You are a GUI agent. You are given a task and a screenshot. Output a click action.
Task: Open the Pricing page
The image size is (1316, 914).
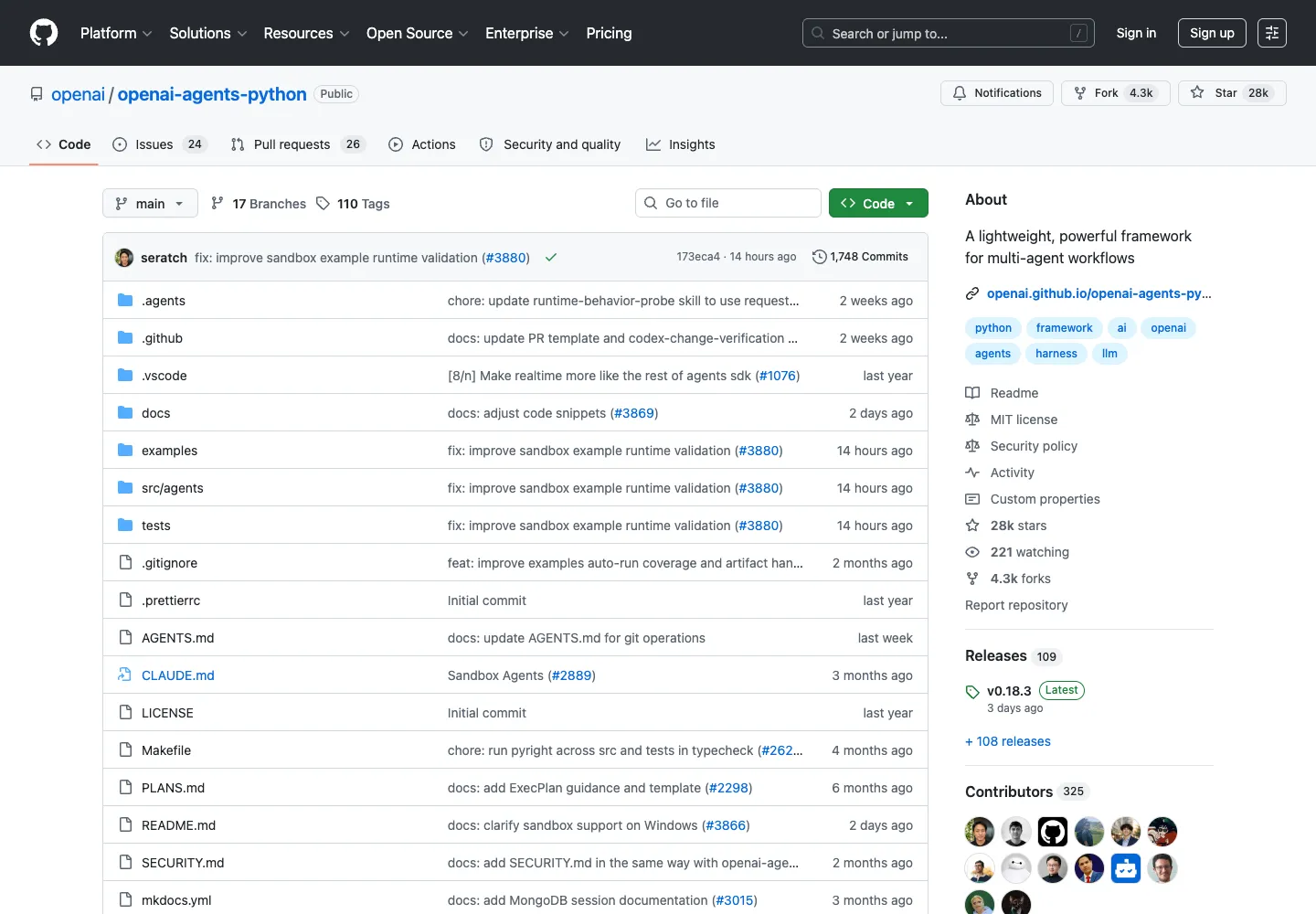(609, 33)
